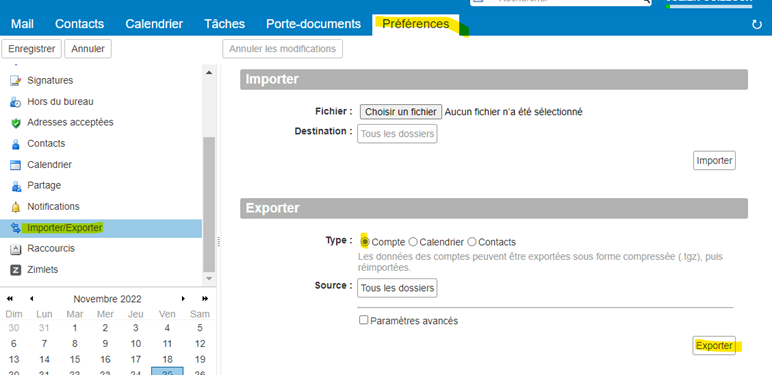
Task: Open Source Tous les dossiers selector
Action: 397,288
